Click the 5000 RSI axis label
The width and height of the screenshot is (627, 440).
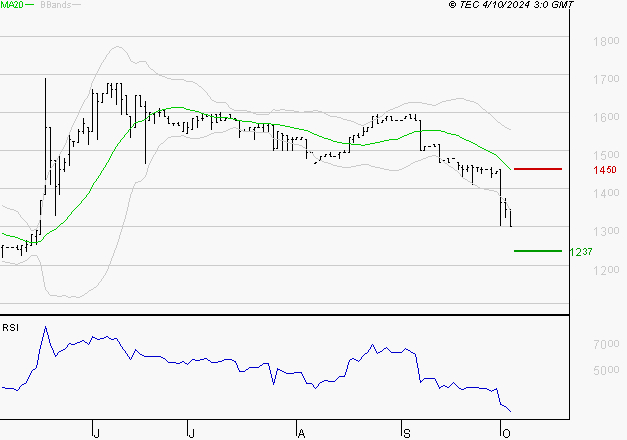coord(606,370)
